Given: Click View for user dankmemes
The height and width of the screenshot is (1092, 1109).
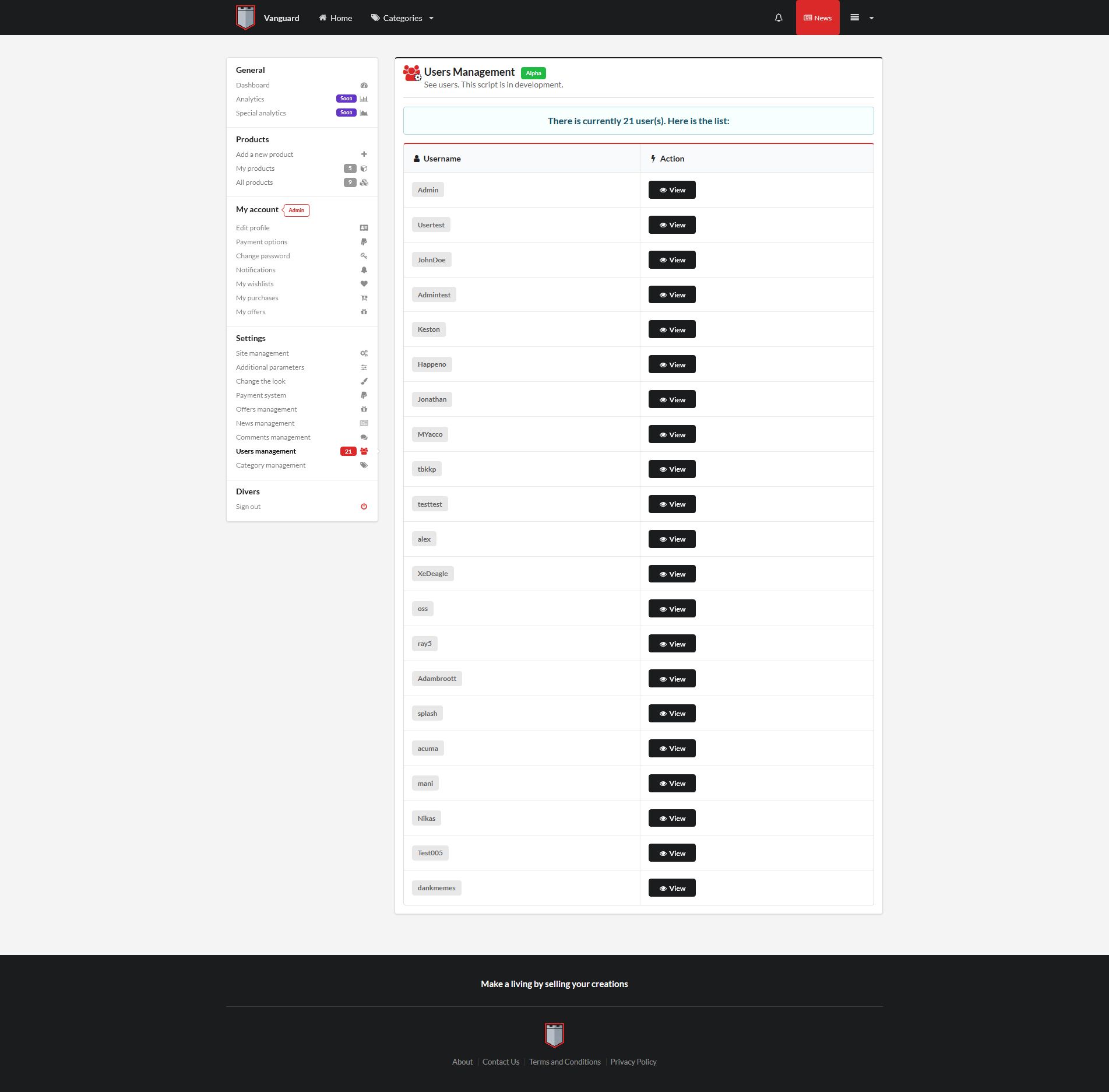Looking at the screenshot, I should [x=672, y=888].
